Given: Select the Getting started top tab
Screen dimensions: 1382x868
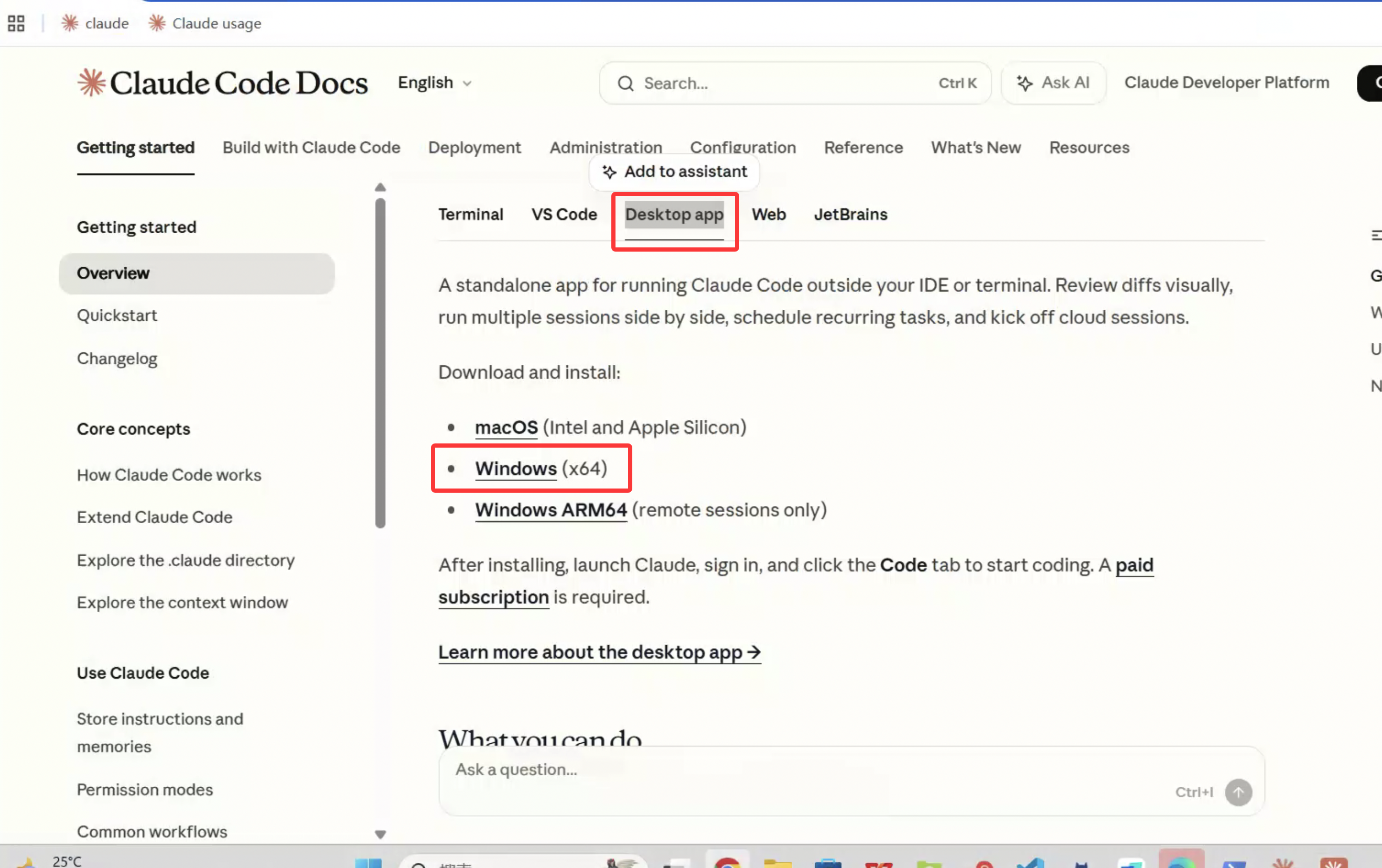Looking at the screenshot, I should coord(135,147).
